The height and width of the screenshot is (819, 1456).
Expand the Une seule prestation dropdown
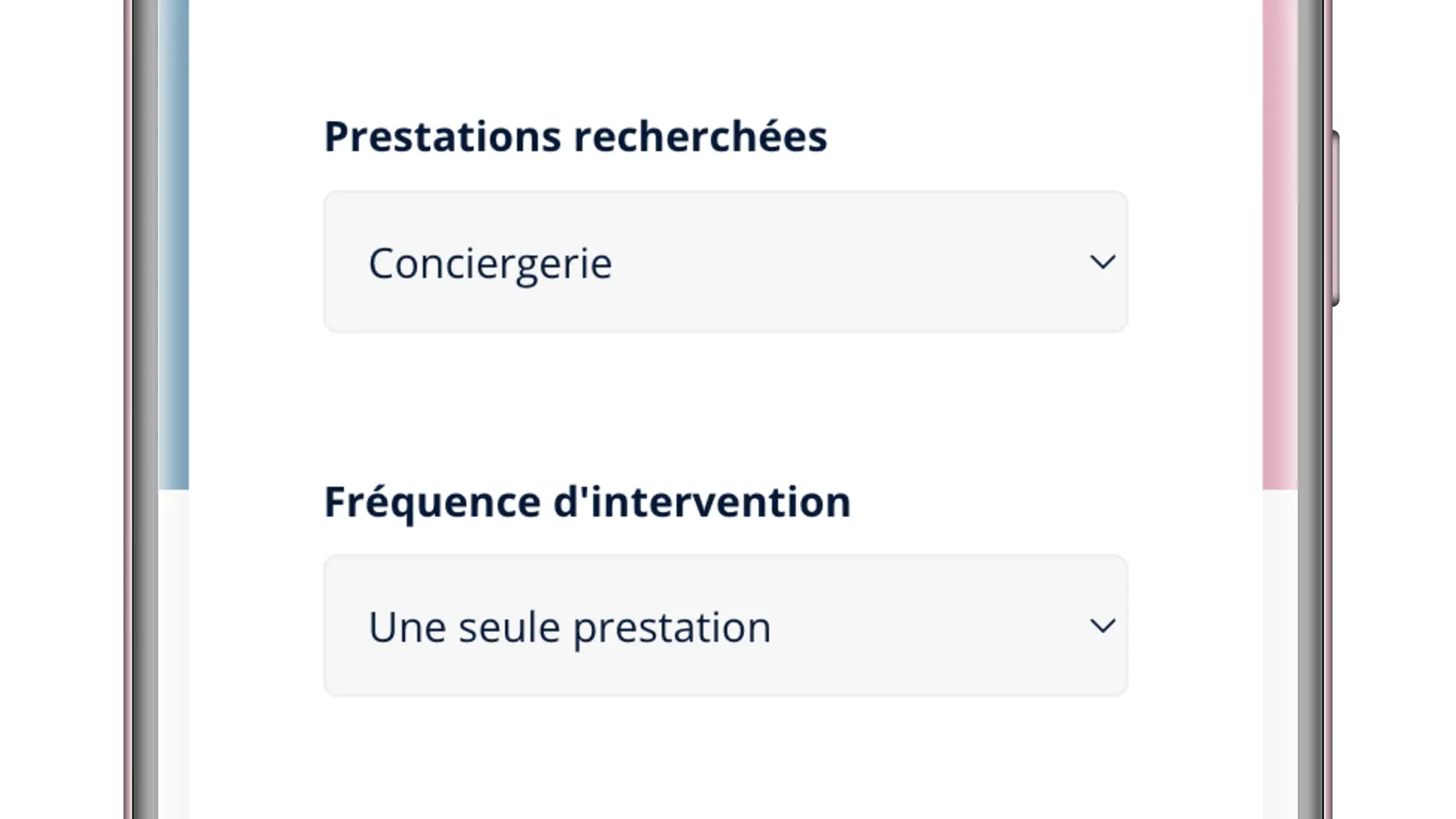(724, 626)
